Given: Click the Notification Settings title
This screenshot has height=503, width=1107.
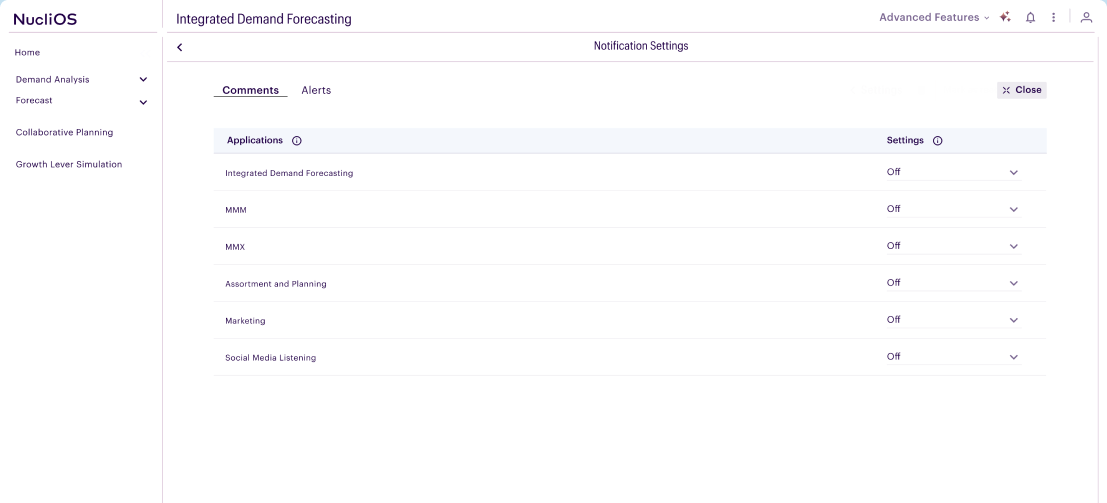Looking at the screenshot, I should (x=641, y=46).
